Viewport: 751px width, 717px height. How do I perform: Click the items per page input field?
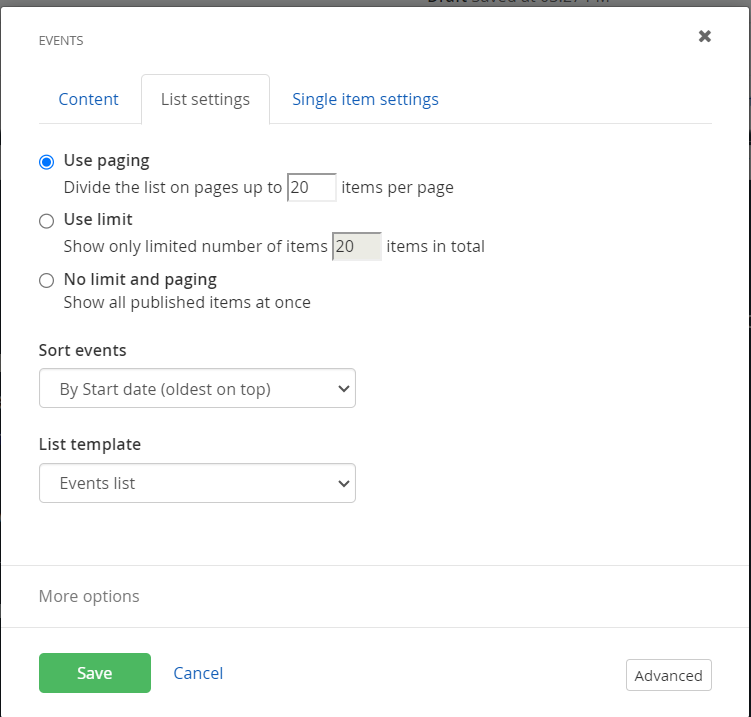coord(311,187)
